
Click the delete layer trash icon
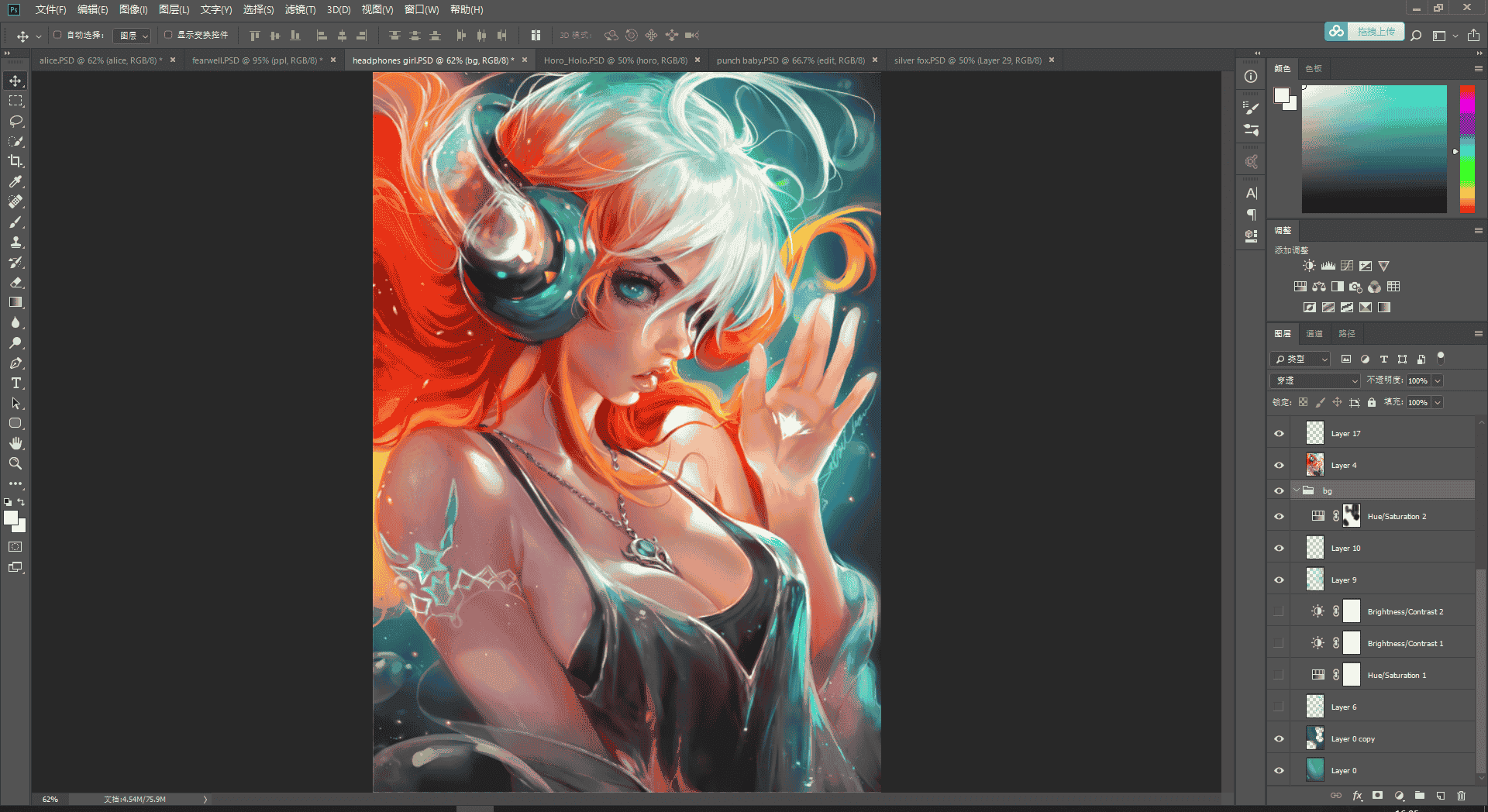click(x=1461, y=796)
